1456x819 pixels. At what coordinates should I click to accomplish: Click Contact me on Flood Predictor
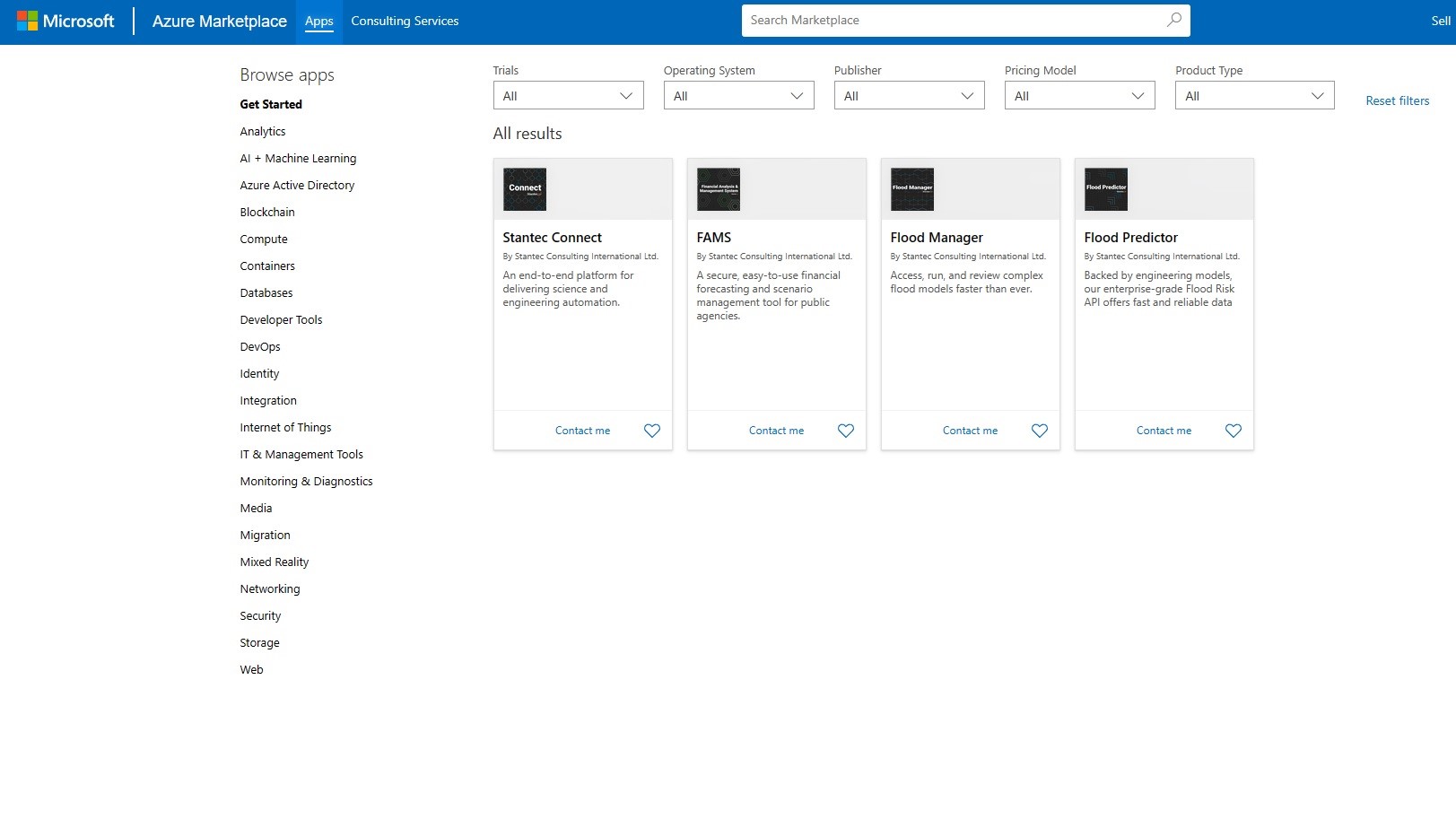pyautogui.click(x=1164, y=431)
